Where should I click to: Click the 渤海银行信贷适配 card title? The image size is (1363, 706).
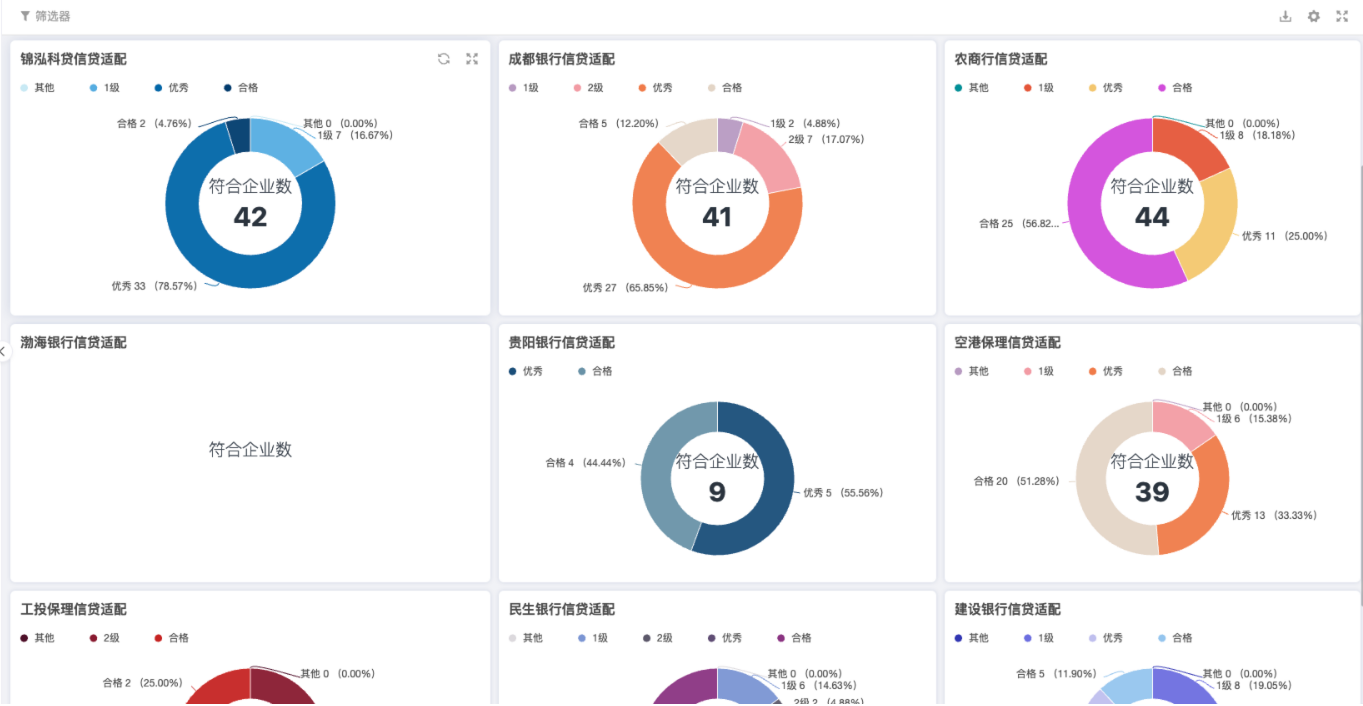coord(74,343)
